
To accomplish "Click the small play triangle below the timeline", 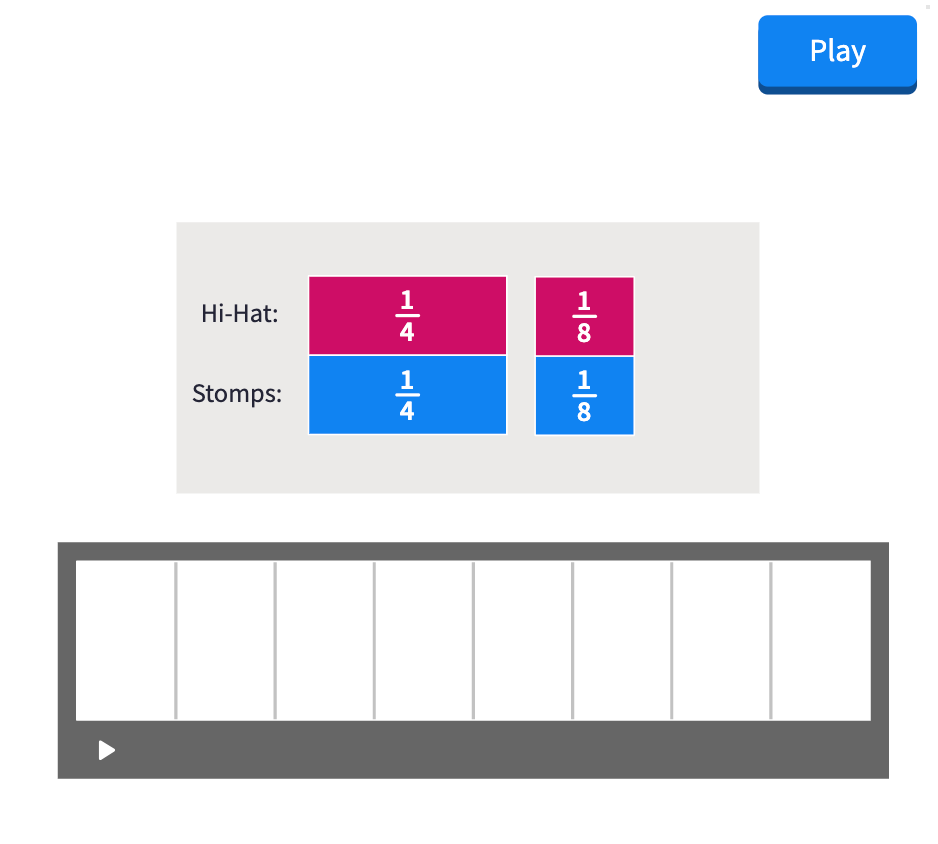I will tap(107, 750).
